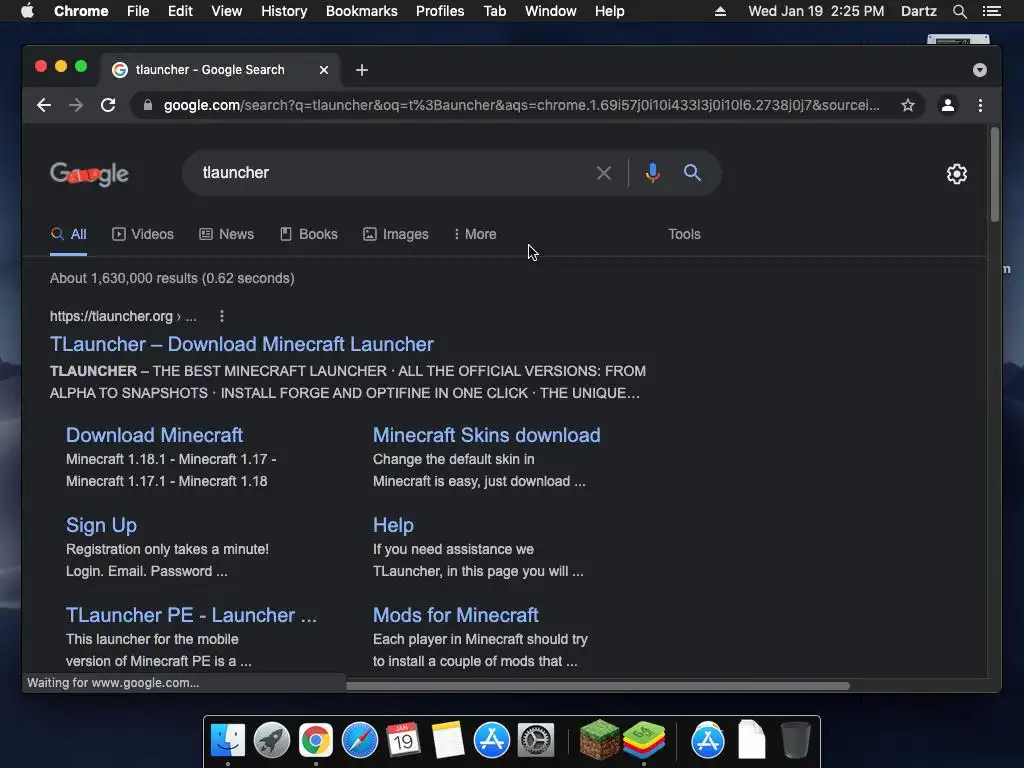
Task: Open the Profiles menu
Action: coord(440,11)
